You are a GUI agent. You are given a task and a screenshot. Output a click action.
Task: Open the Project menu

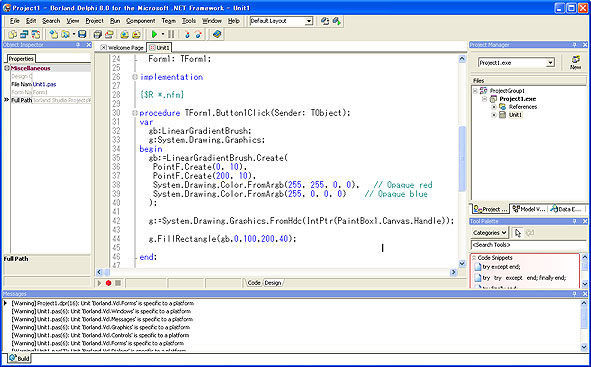pos(94,21)
